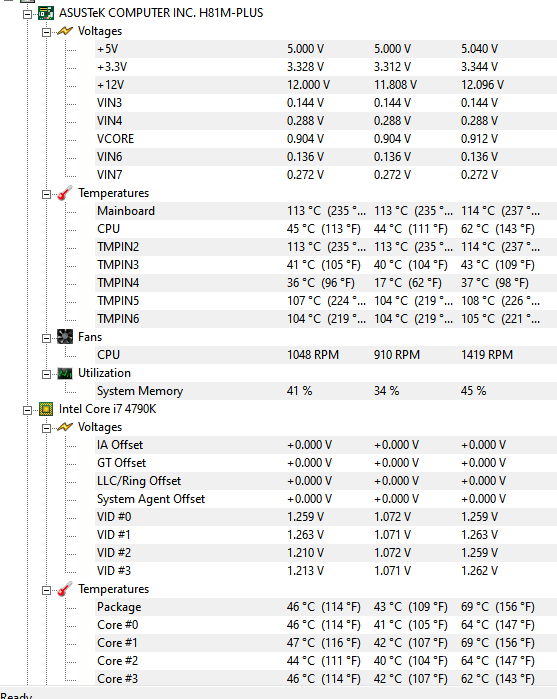Select the TMPIN5 temperature row
557x699 pixels.
(x=326, y=301)
